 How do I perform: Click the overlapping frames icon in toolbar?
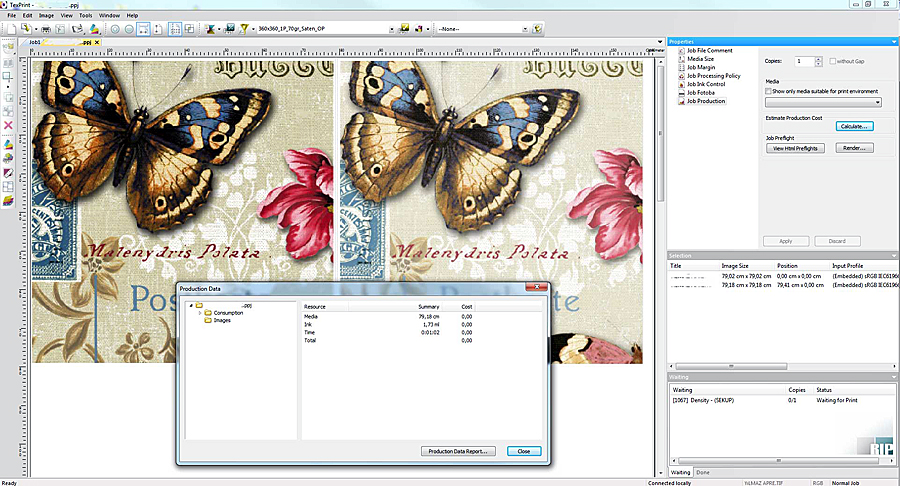189,29
